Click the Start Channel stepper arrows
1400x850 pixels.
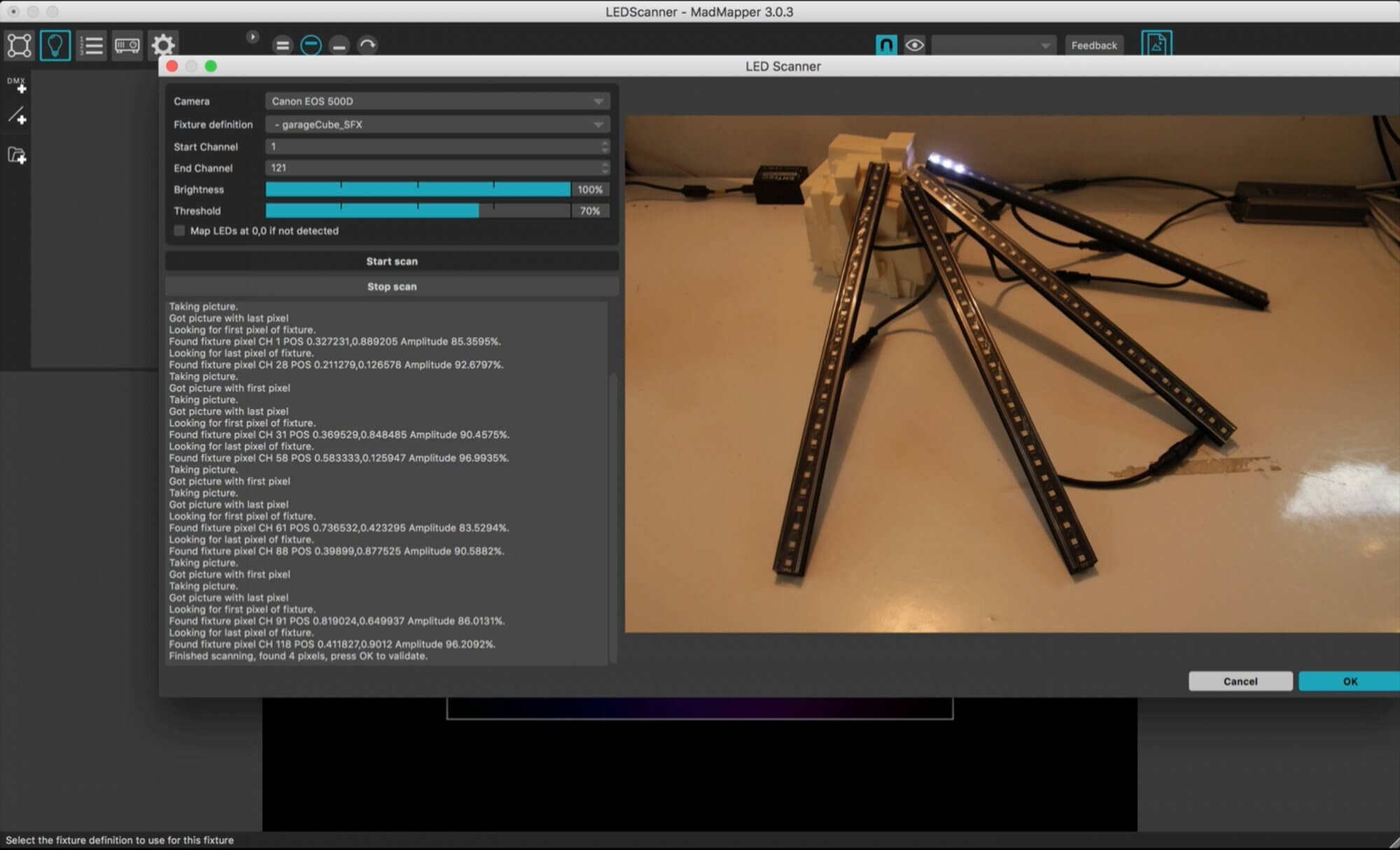(x=605, y=146)
